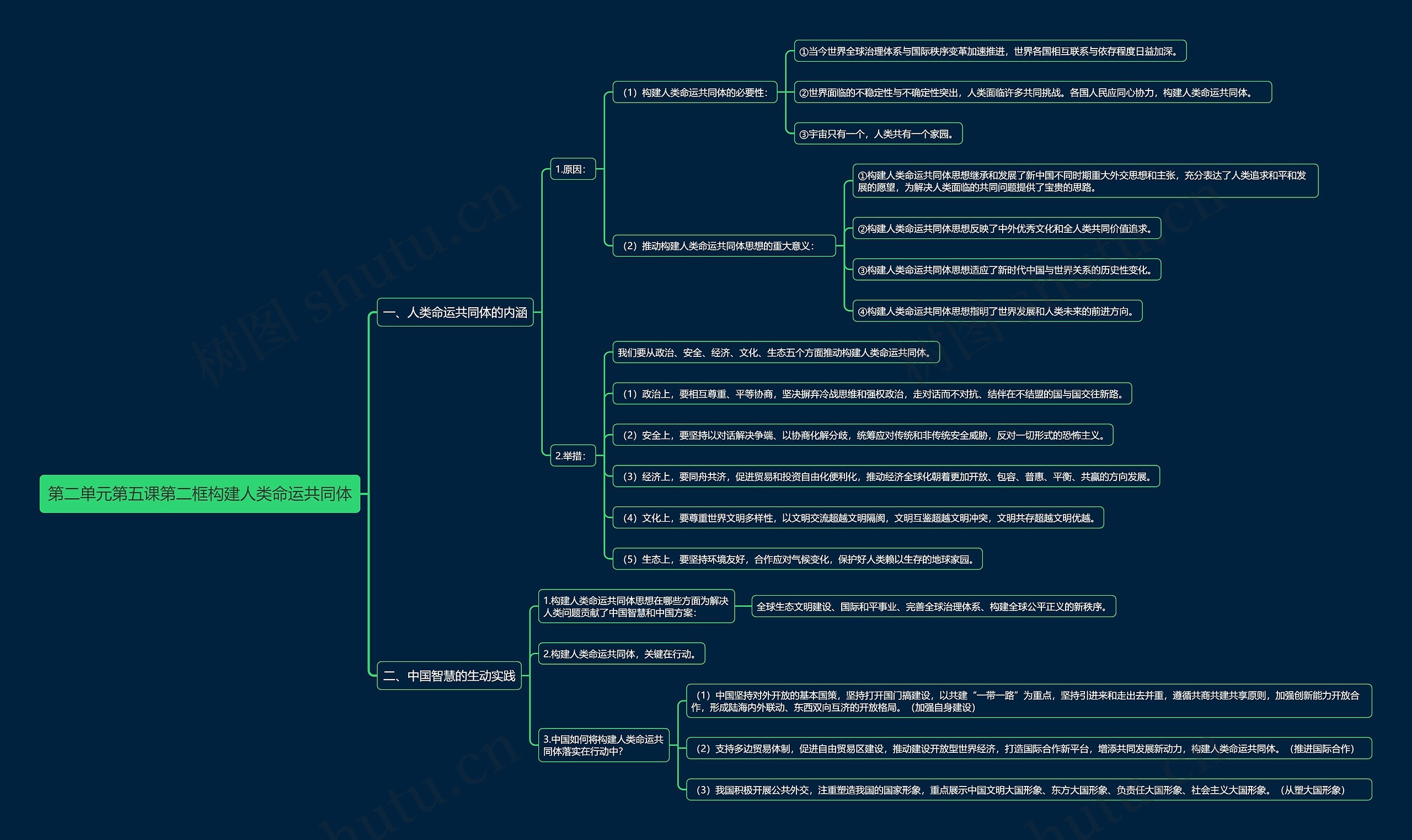
Task: Select node 3.中国如何将构建人类命运共同体落实在行动中
Action: point(603,745)
